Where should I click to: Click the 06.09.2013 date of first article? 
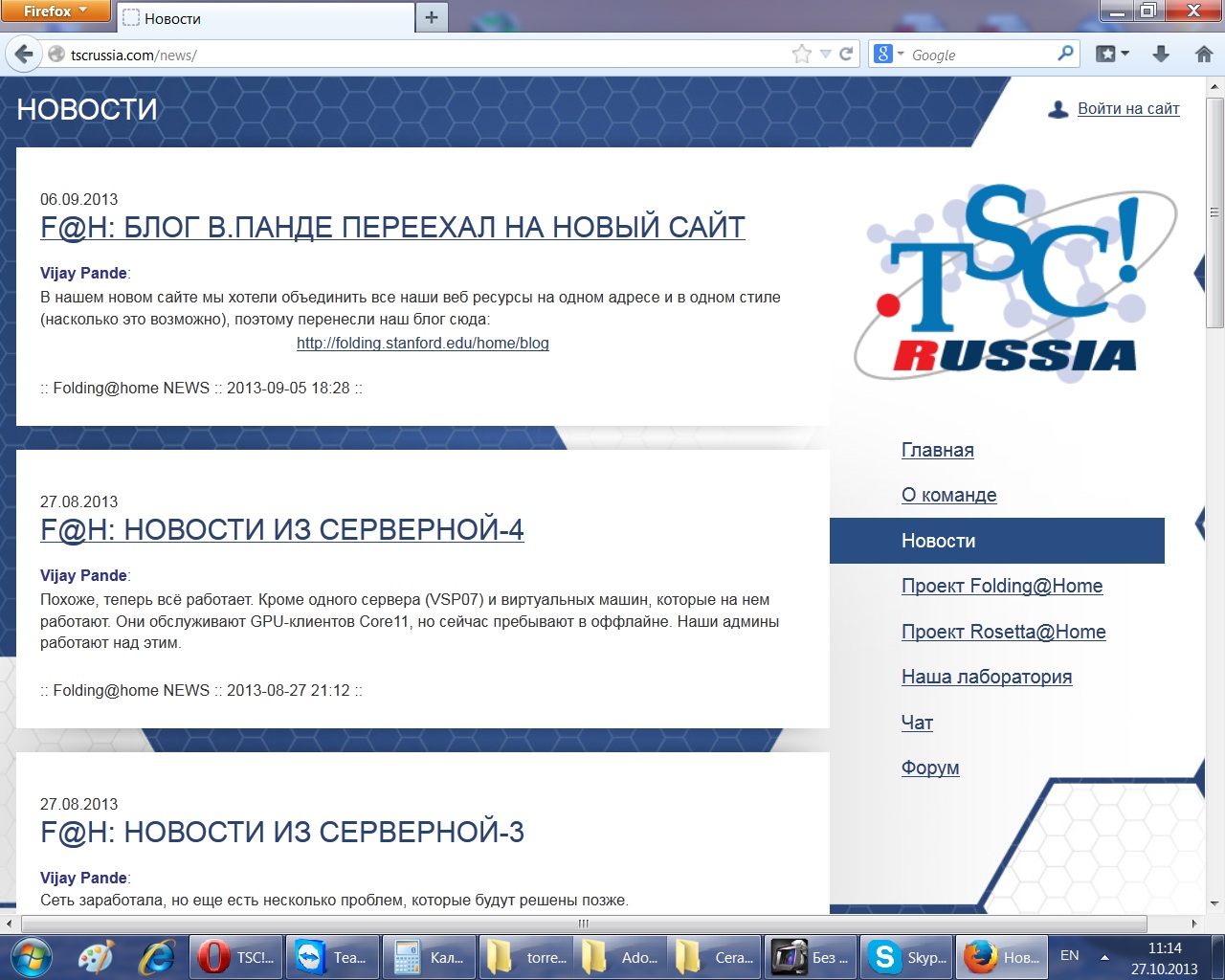click(79, 199)
